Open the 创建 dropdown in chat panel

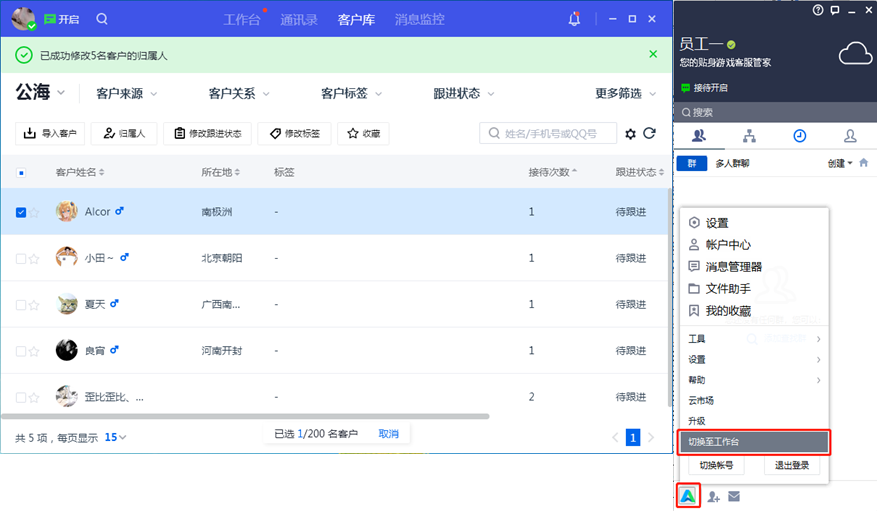[840, 163]
